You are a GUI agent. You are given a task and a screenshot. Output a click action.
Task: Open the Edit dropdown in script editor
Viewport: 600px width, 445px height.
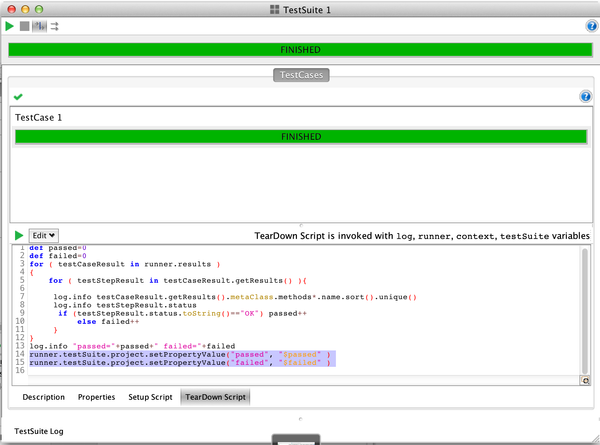pos(43,235)
